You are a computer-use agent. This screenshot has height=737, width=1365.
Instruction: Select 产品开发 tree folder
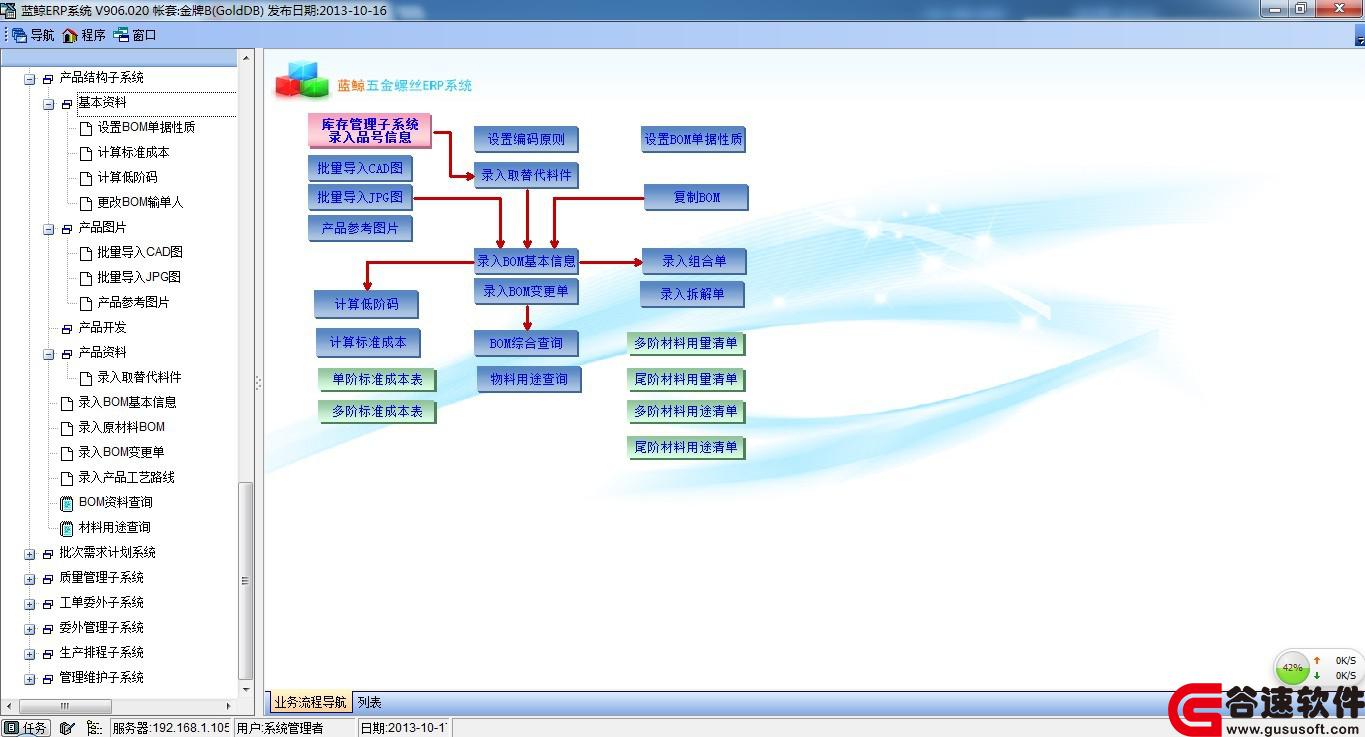(102, 327)
